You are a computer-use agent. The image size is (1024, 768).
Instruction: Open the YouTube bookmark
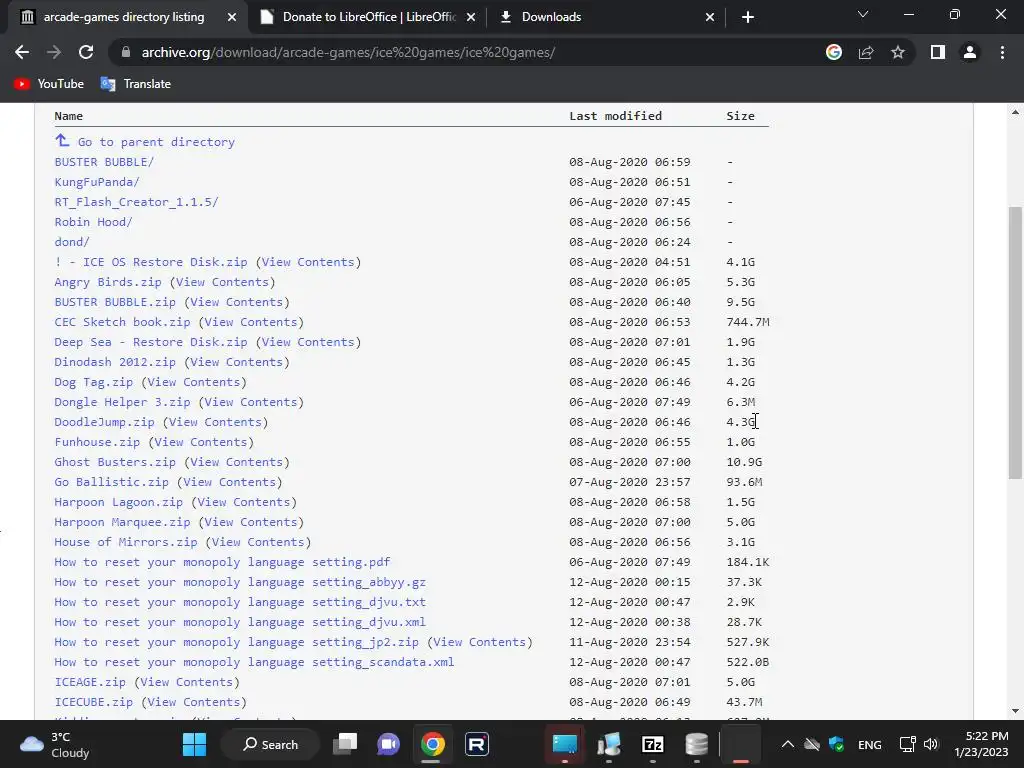click(x=49, y=84)
